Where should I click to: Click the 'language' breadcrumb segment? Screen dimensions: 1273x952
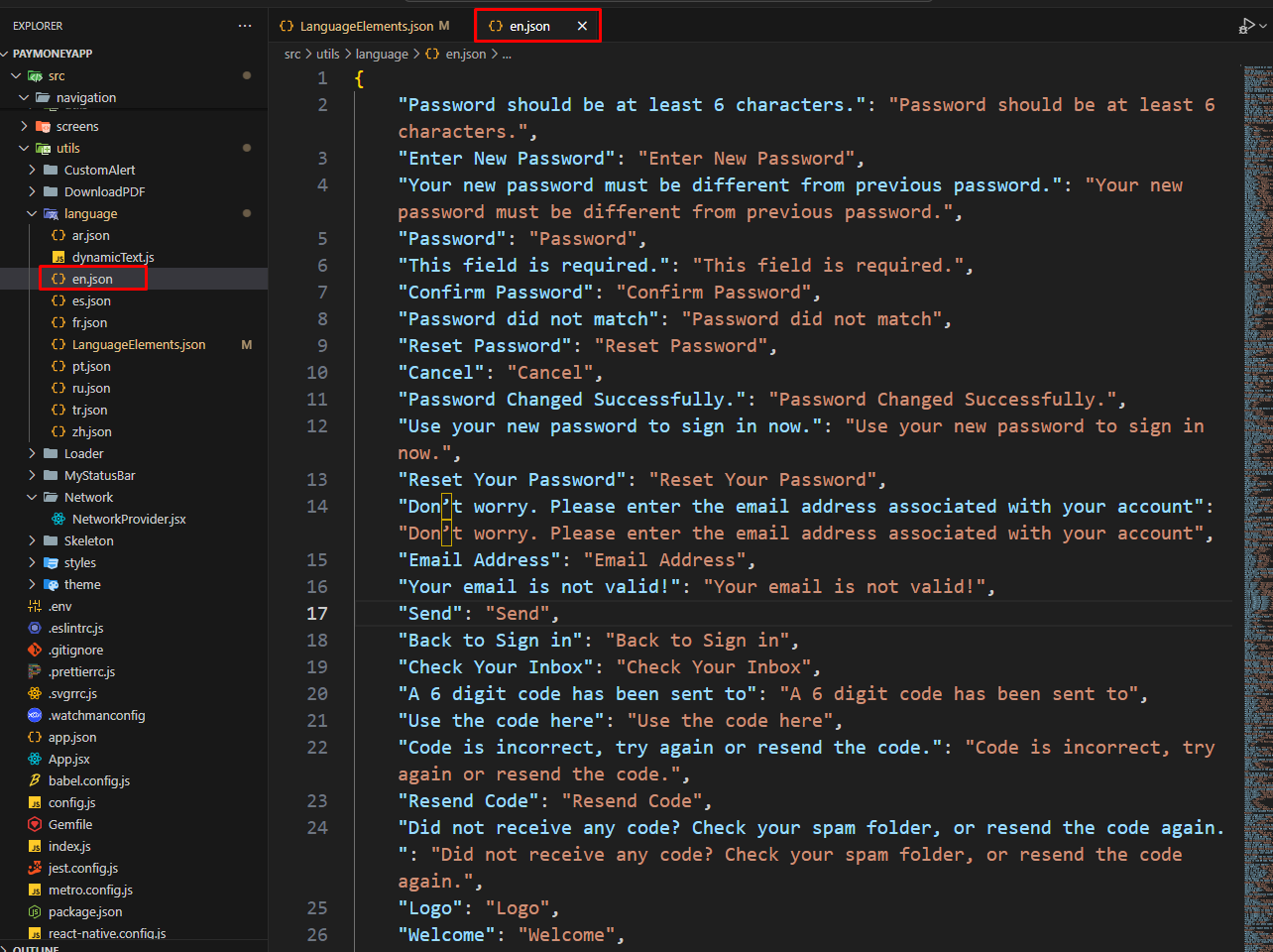(382, 55)
